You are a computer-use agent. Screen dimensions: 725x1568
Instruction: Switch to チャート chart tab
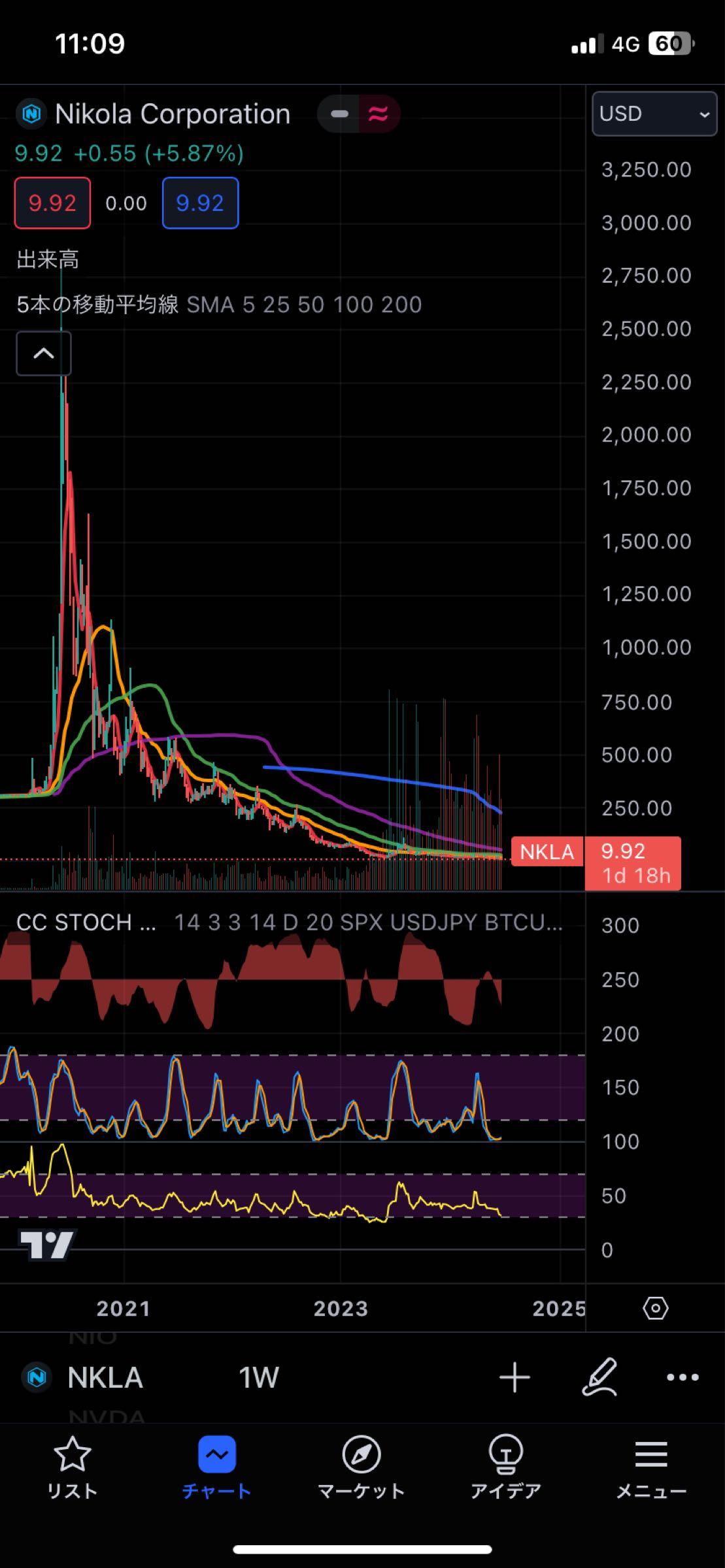pos(217,1468)
